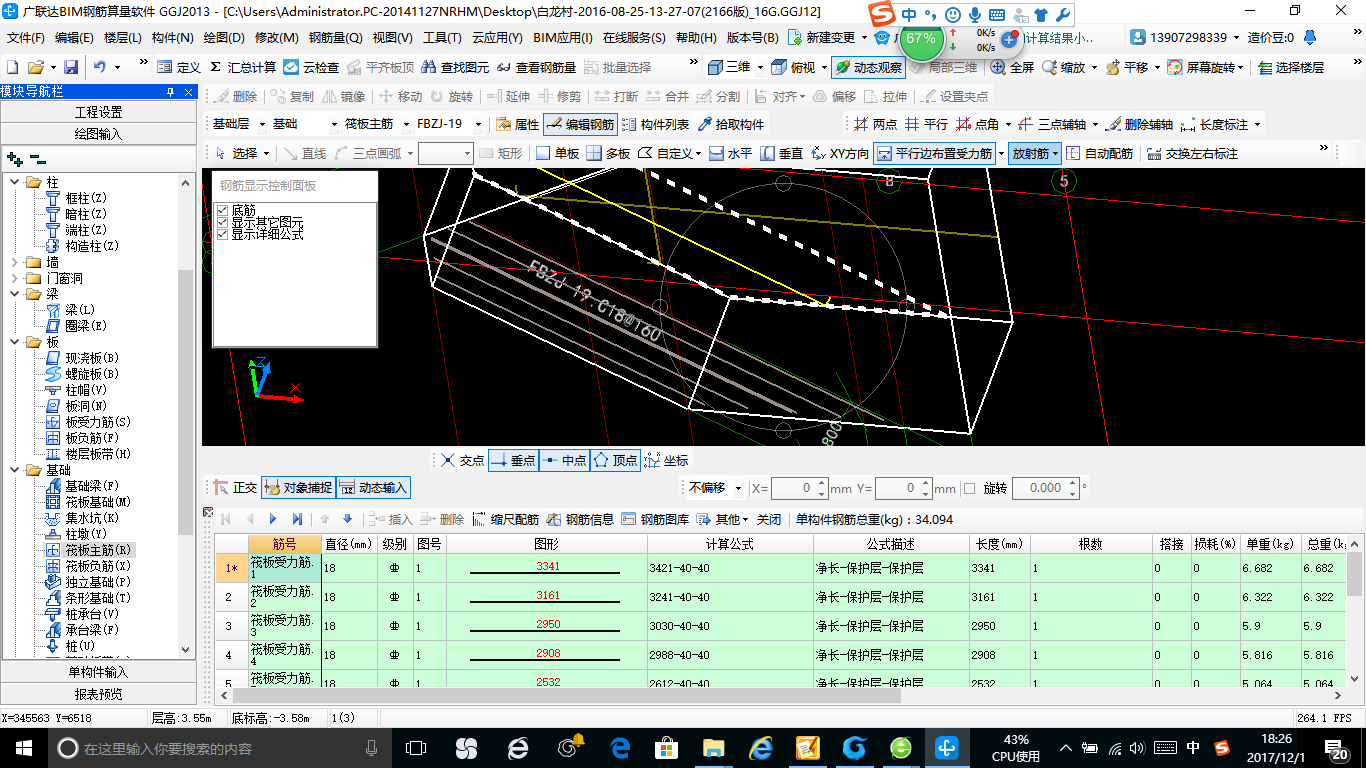1366x768 pixels.
Task: Click the save file icon
Action: click(71, 67)
